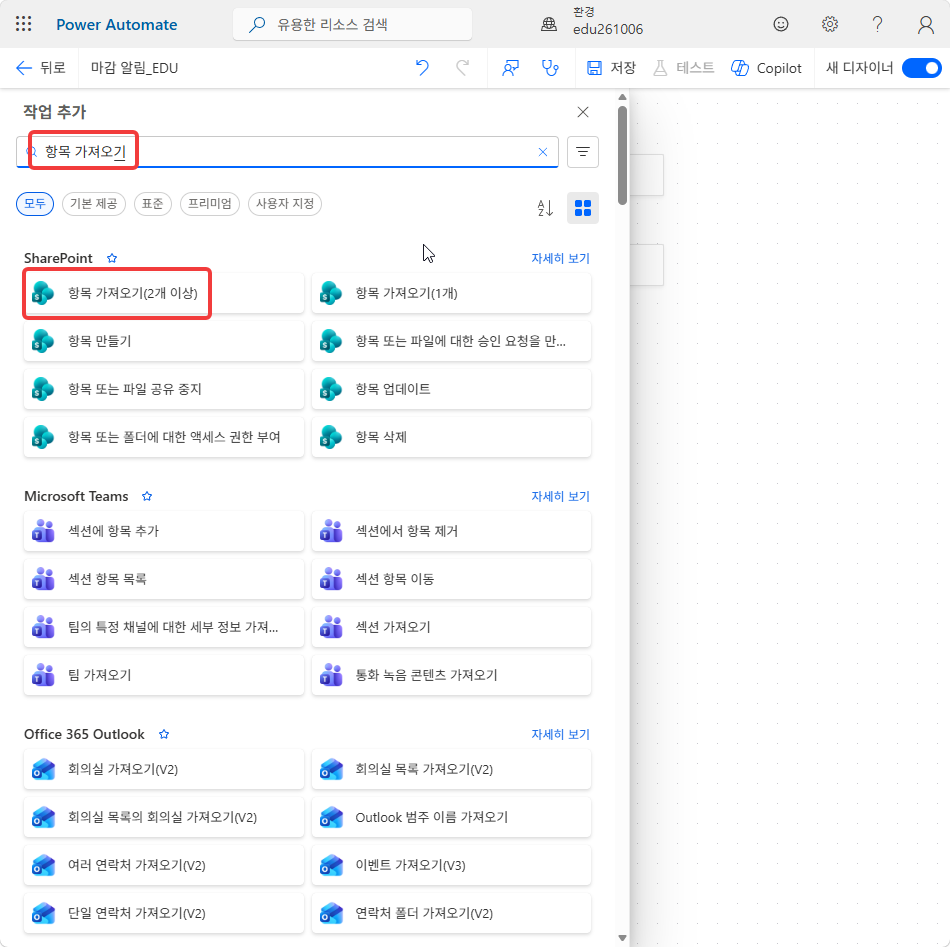Open the environment edu261006 selector
Viewport: 950px width, 947px height.
point(592,22)
